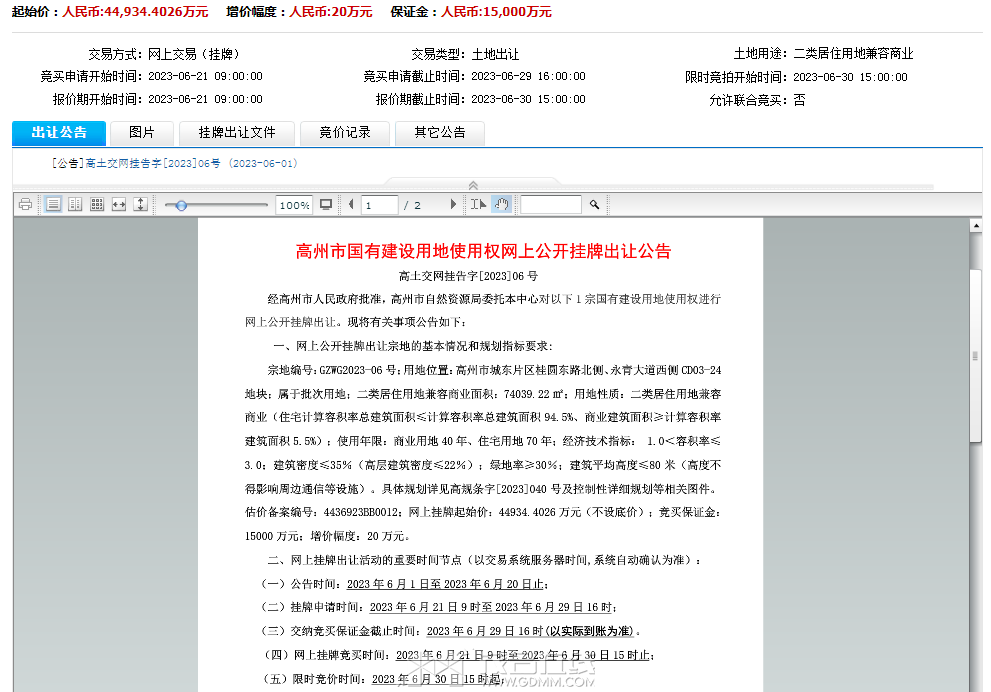The image size is (991, 692).
Task: Click the print icon in the PDF toolbar
Action: click(25, 204)
